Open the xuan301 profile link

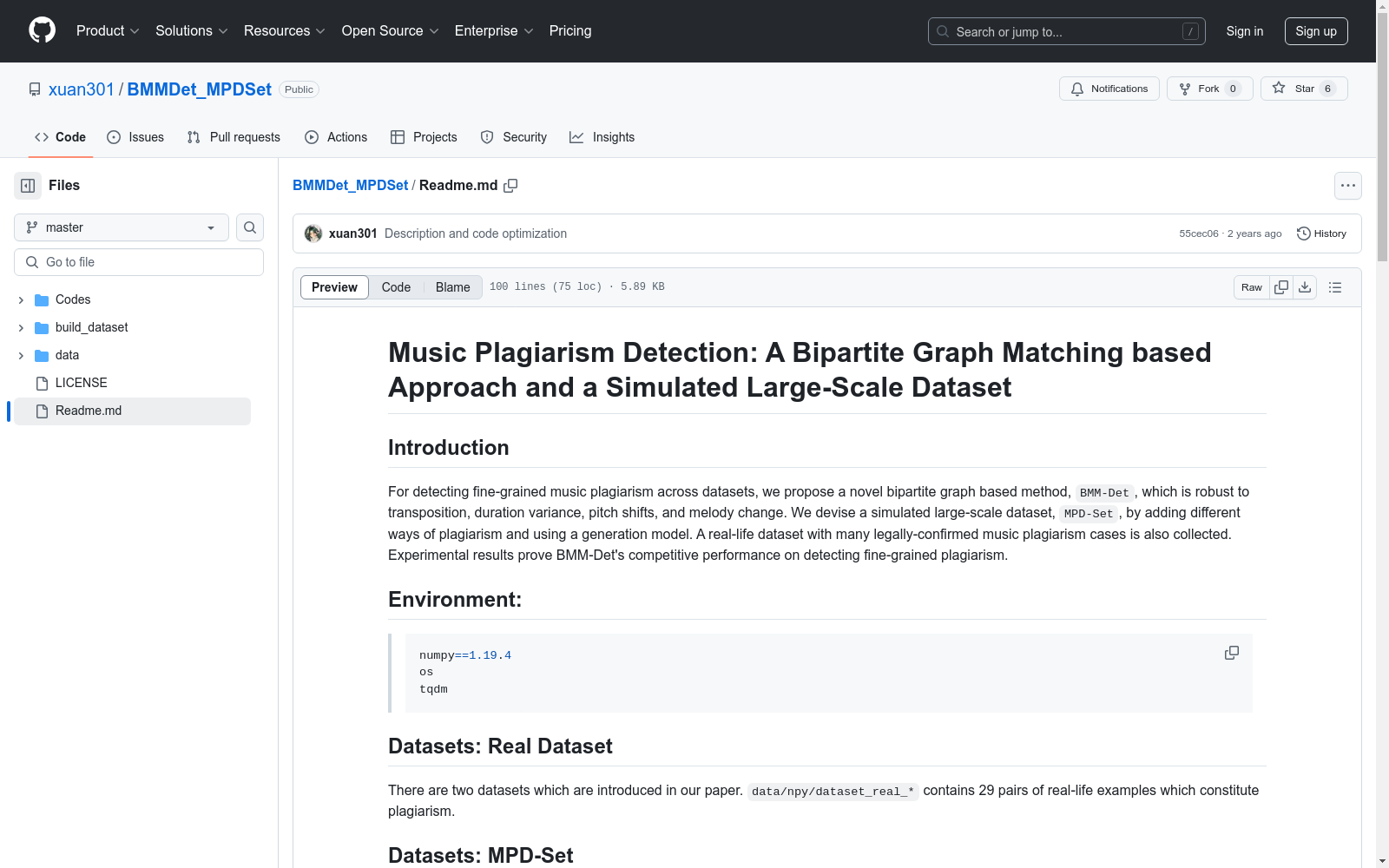pos(81,89)
